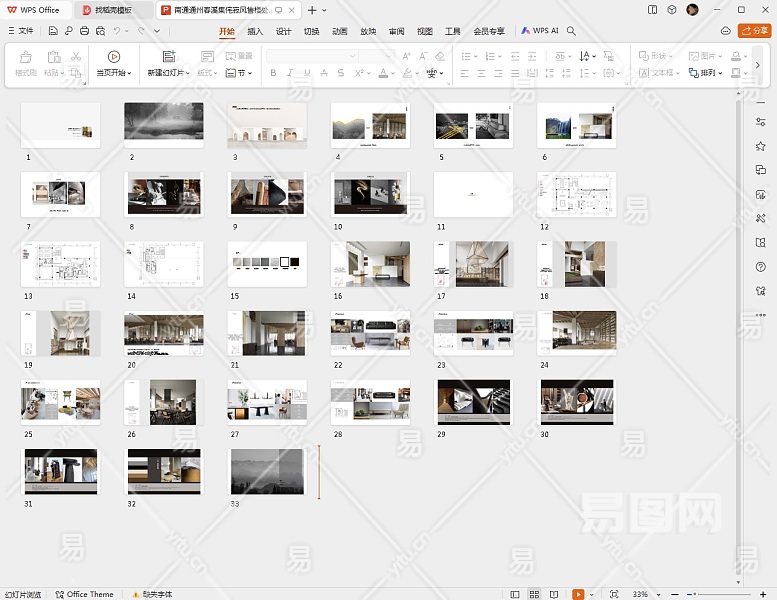
Task: Click the 当页开始 slideshow play icon
Action: (113, 57)
